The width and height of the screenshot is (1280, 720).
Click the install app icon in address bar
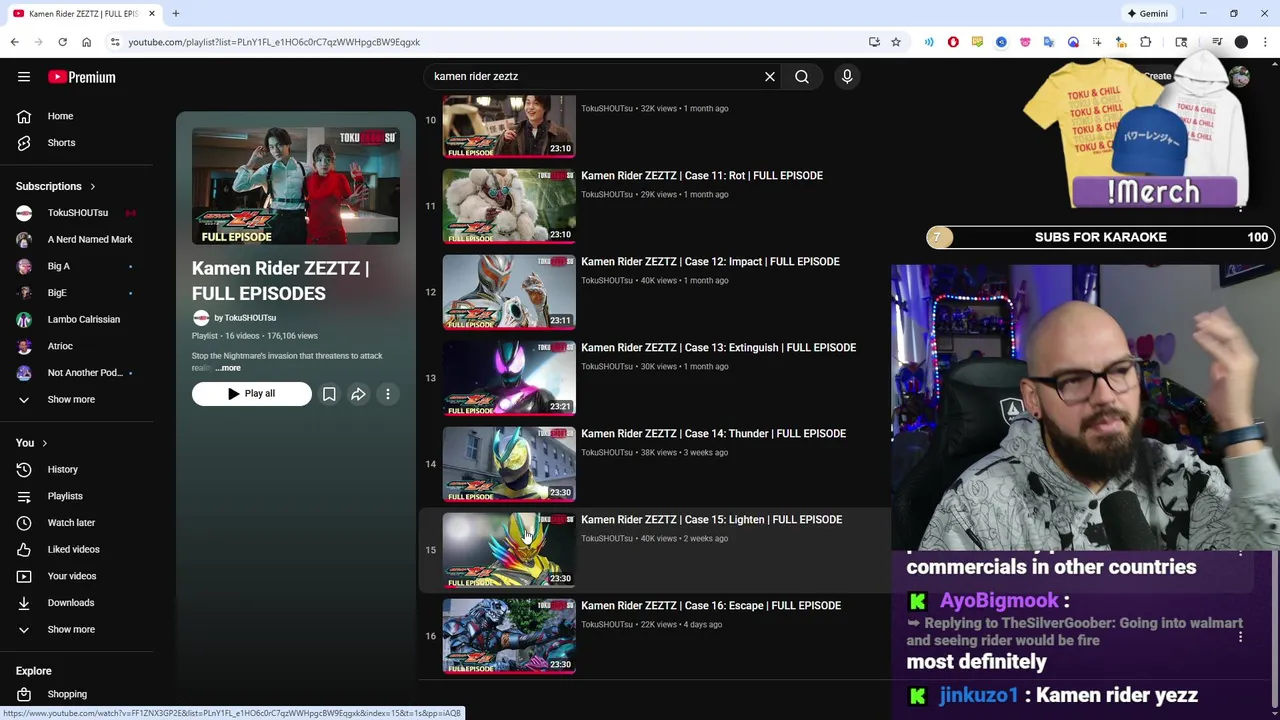874,42
